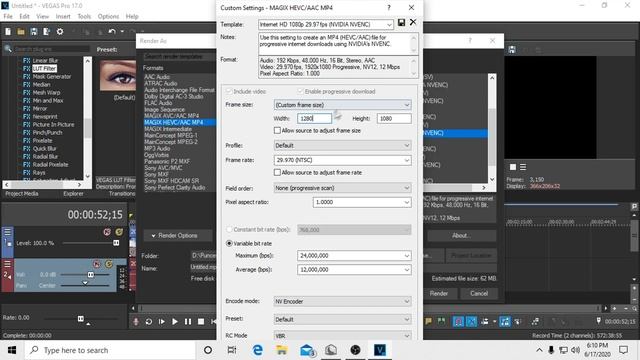Adjust the playback Rate slider

(81, 318)
